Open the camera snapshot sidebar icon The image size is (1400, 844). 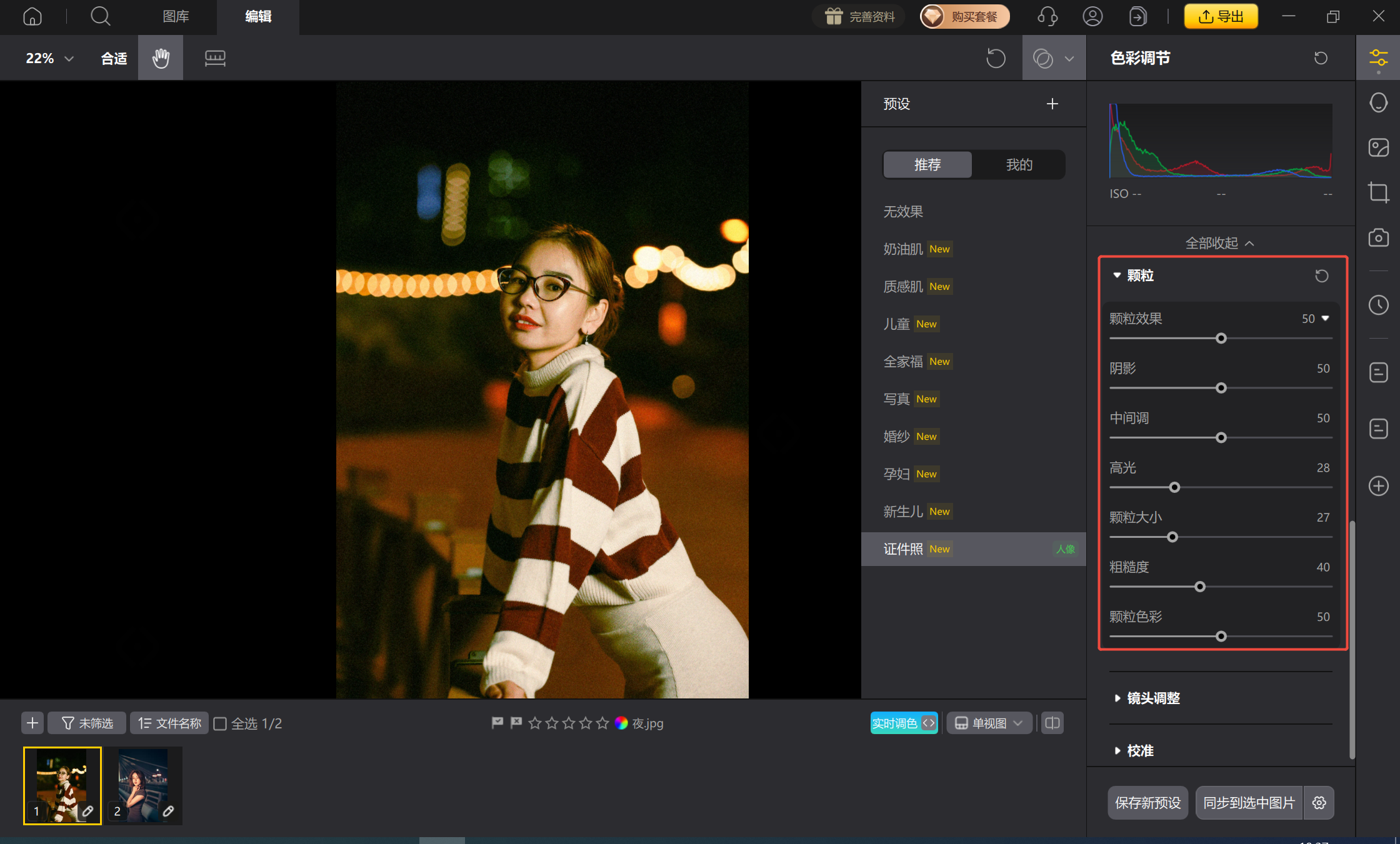tap(1378, 238)
